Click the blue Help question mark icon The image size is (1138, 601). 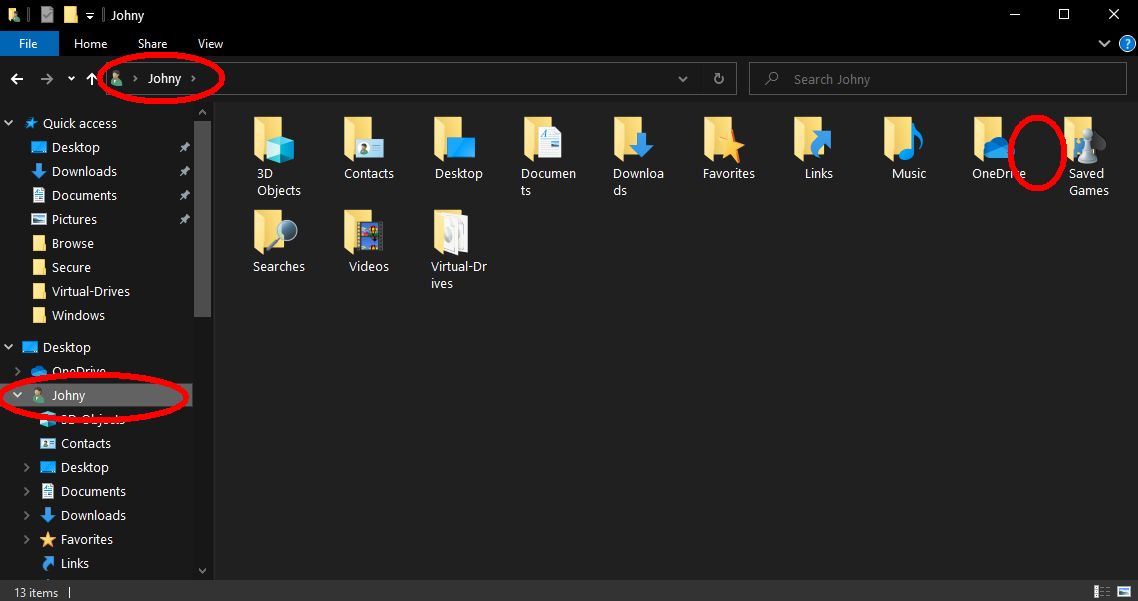[1127, 43]
